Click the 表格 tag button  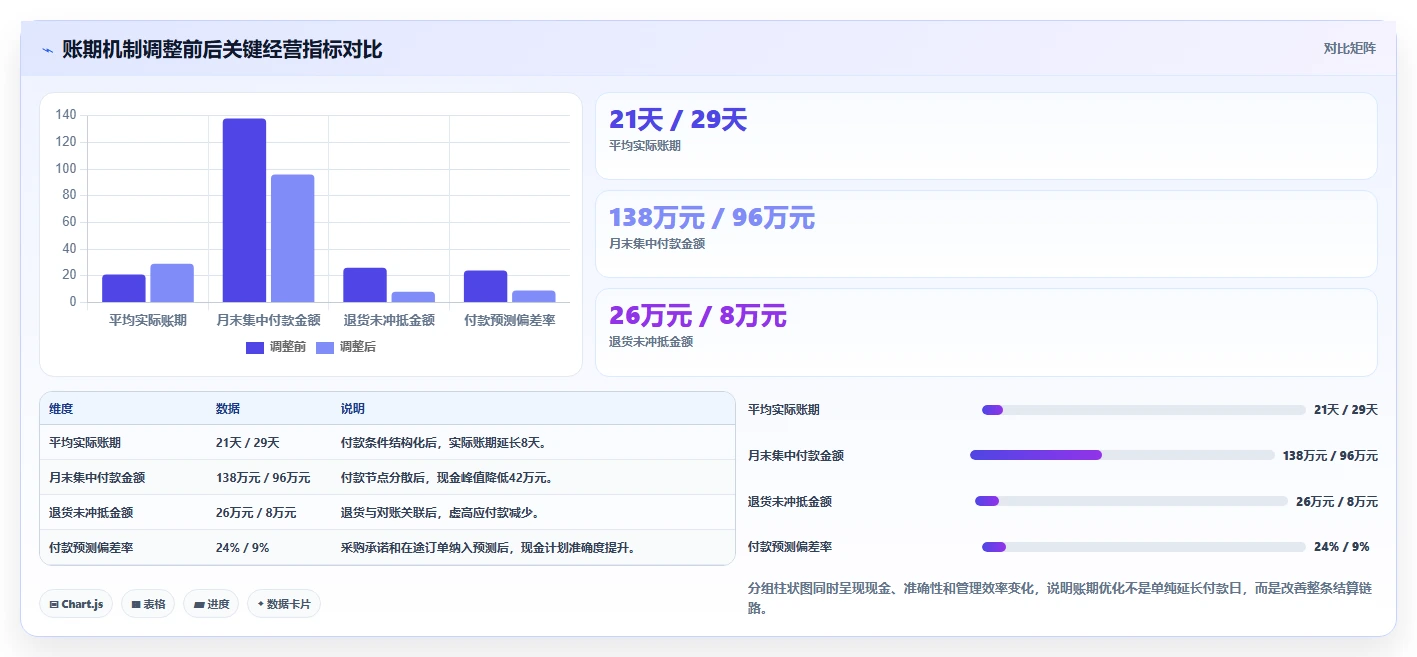coord(148,604)
